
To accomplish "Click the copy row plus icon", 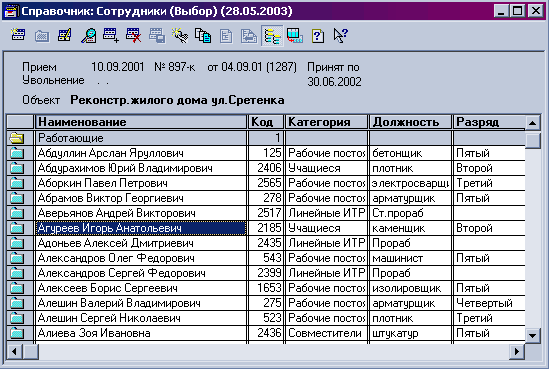I will pos(111,35).
